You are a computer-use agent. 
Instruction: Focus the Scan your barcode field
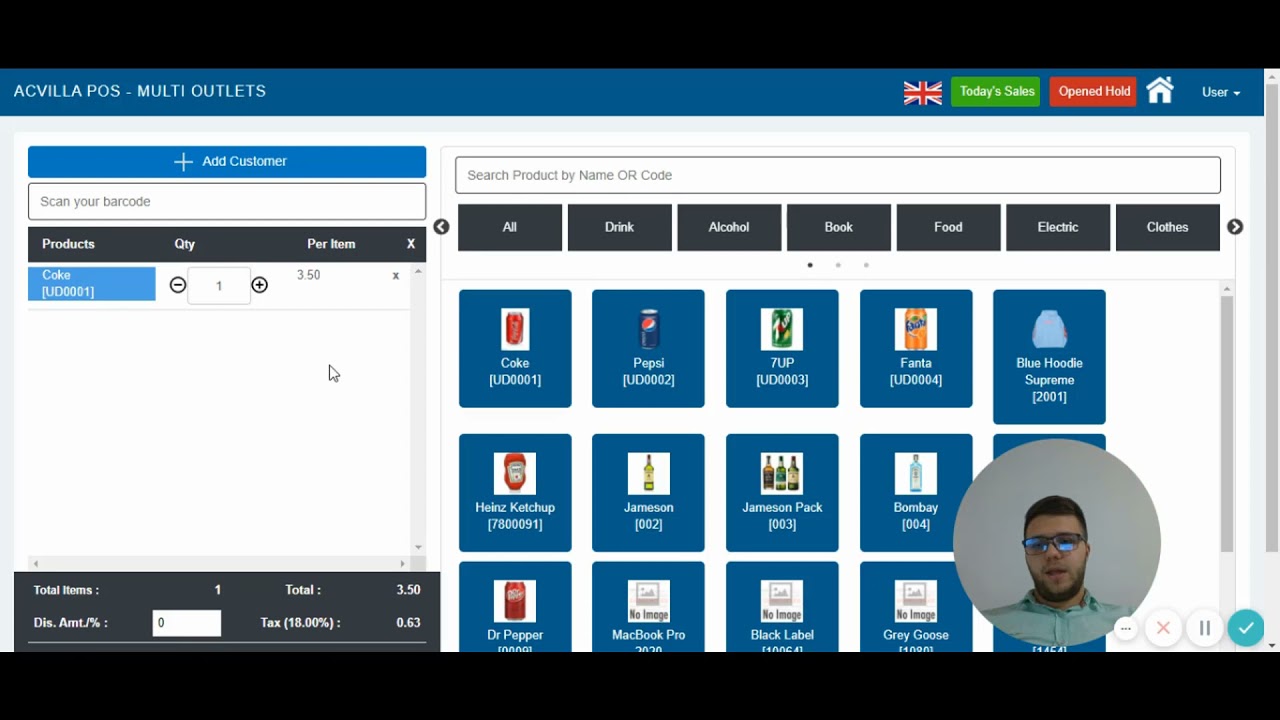(x=227, y=201)
